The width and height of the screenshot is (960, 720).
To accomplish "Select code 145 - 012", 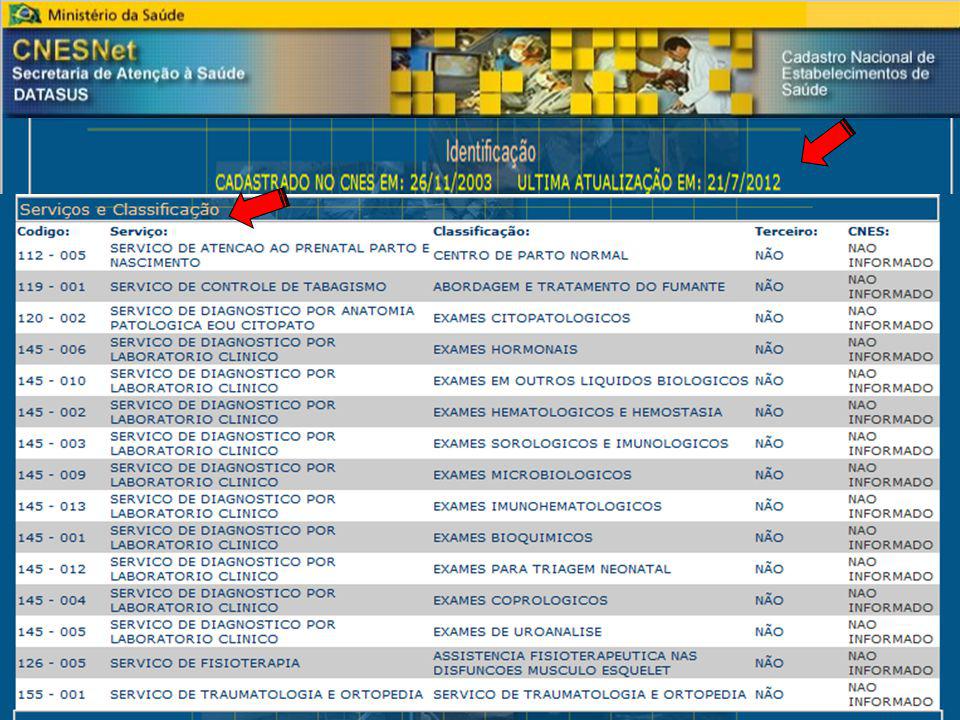I will click(x=51, y=569).
